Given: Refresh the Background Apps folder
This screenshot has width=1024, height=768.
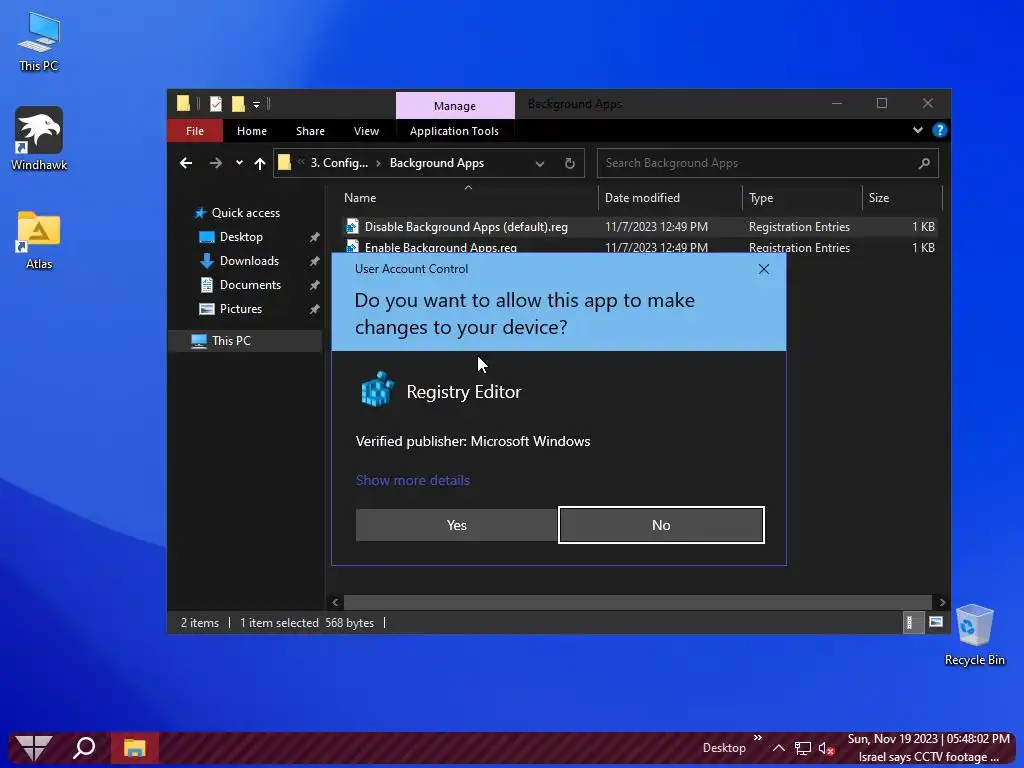Looking at the screenshot, I should point(569,163).
